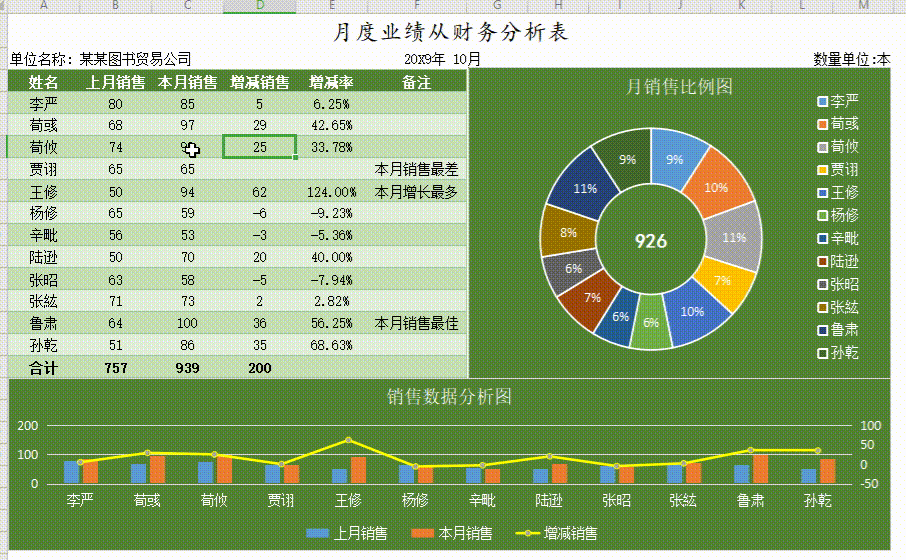Select the 上月销售 legend entry in the bar chart
906x560 pixels.
pos(347,533)
